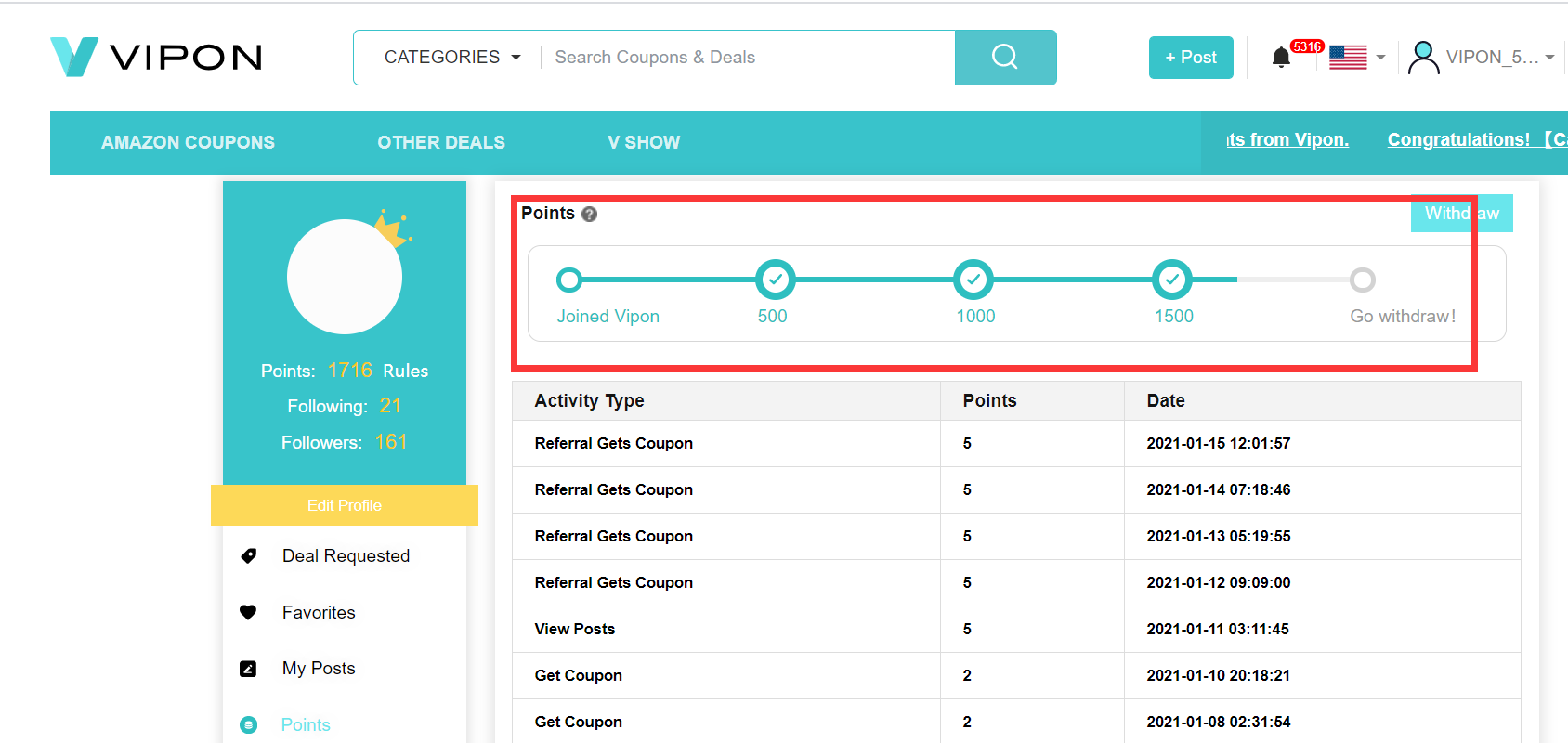Click the 'ts from Vipon.' ticker link
The width and height of the screenshot is (1568, 743).
[x=1287, y=139]
